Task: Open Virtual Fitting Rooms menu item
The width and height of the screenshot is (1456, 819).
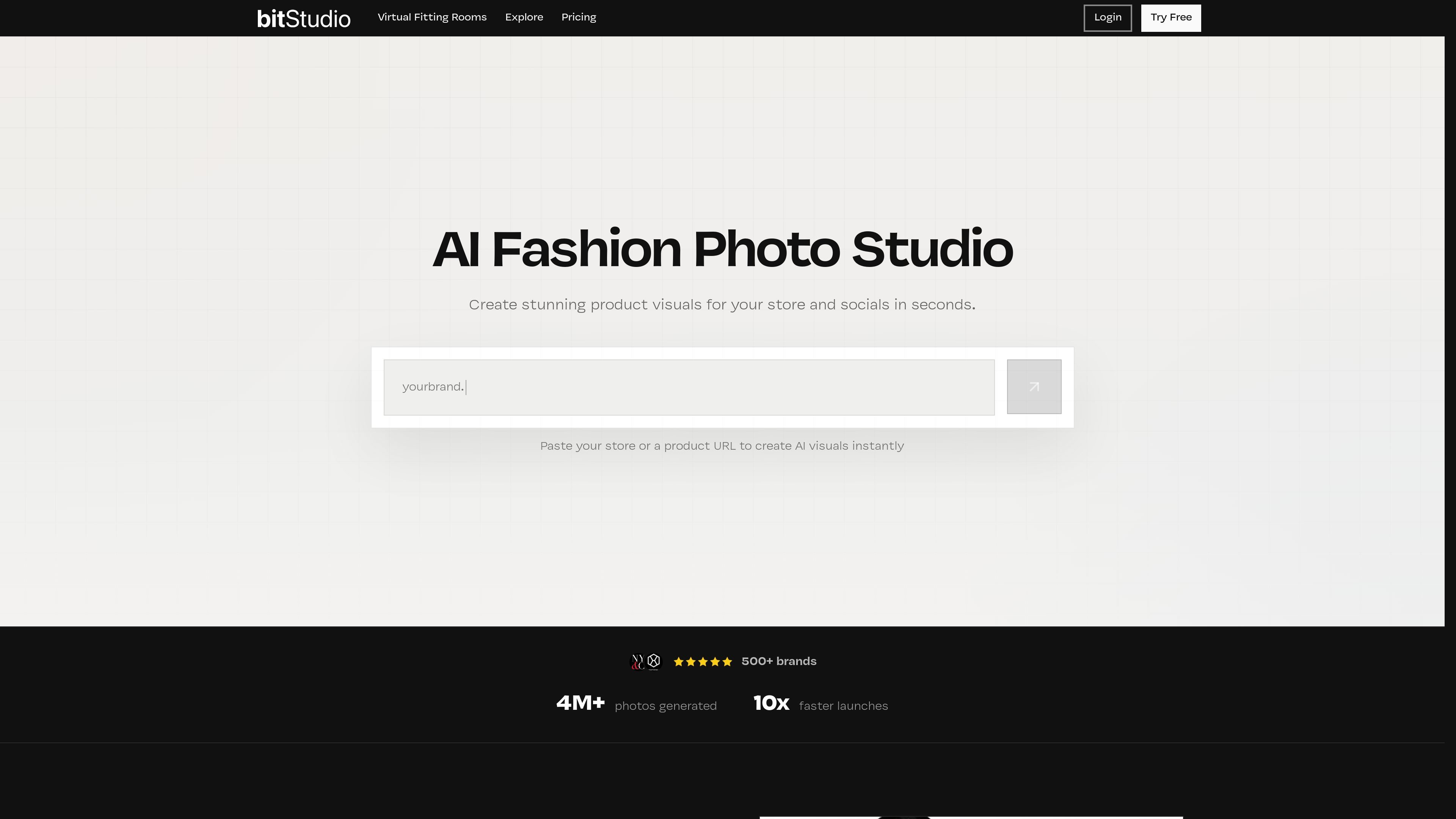Action: click(x=432, y=17)
